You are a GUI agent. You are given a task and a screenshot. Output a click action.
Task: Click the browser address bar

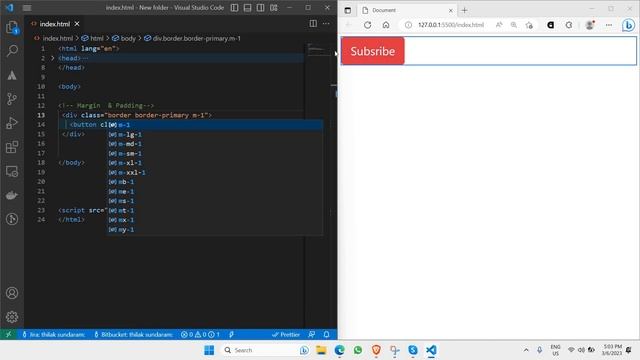451,25
